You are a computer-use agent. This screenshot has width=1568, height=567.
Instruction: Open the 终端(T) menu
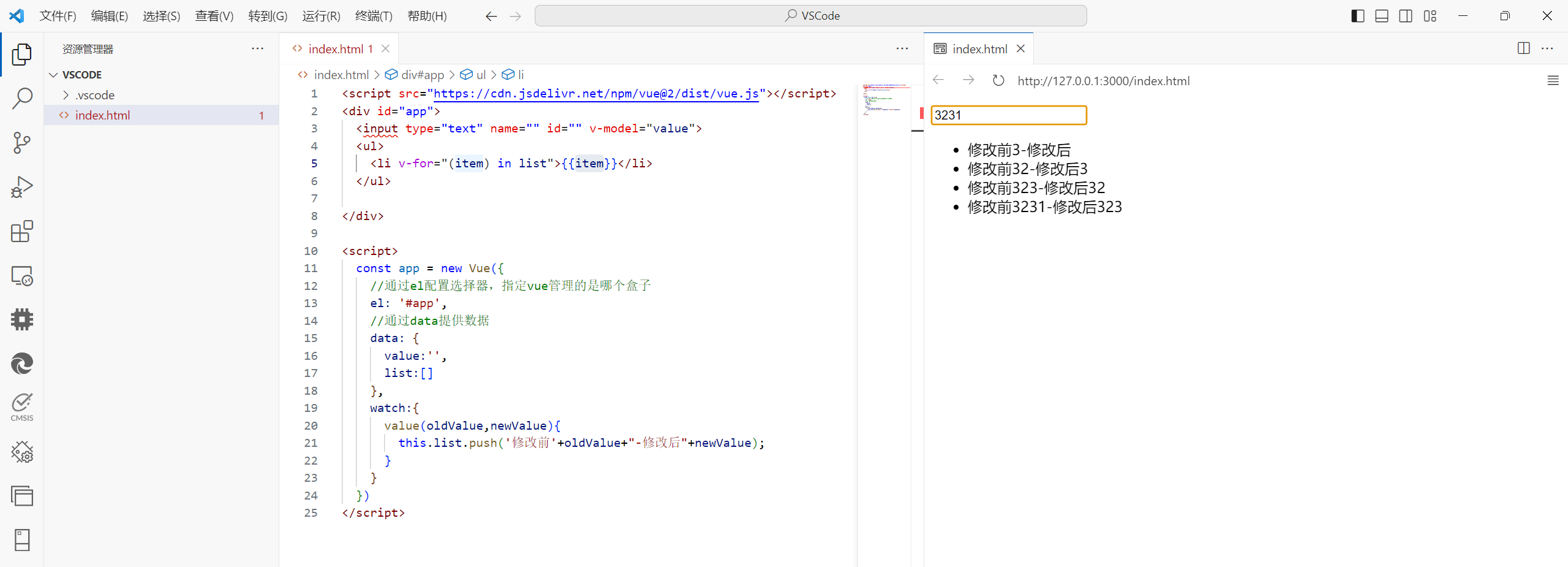click(x=374, y=16)
